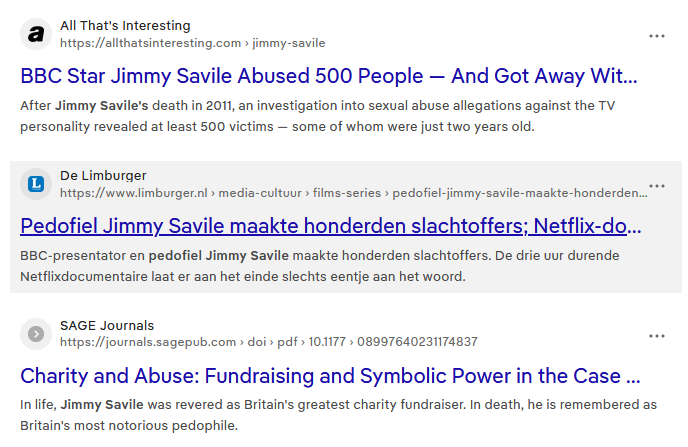Click the "SAGE Journals" site name

point(107,325)
